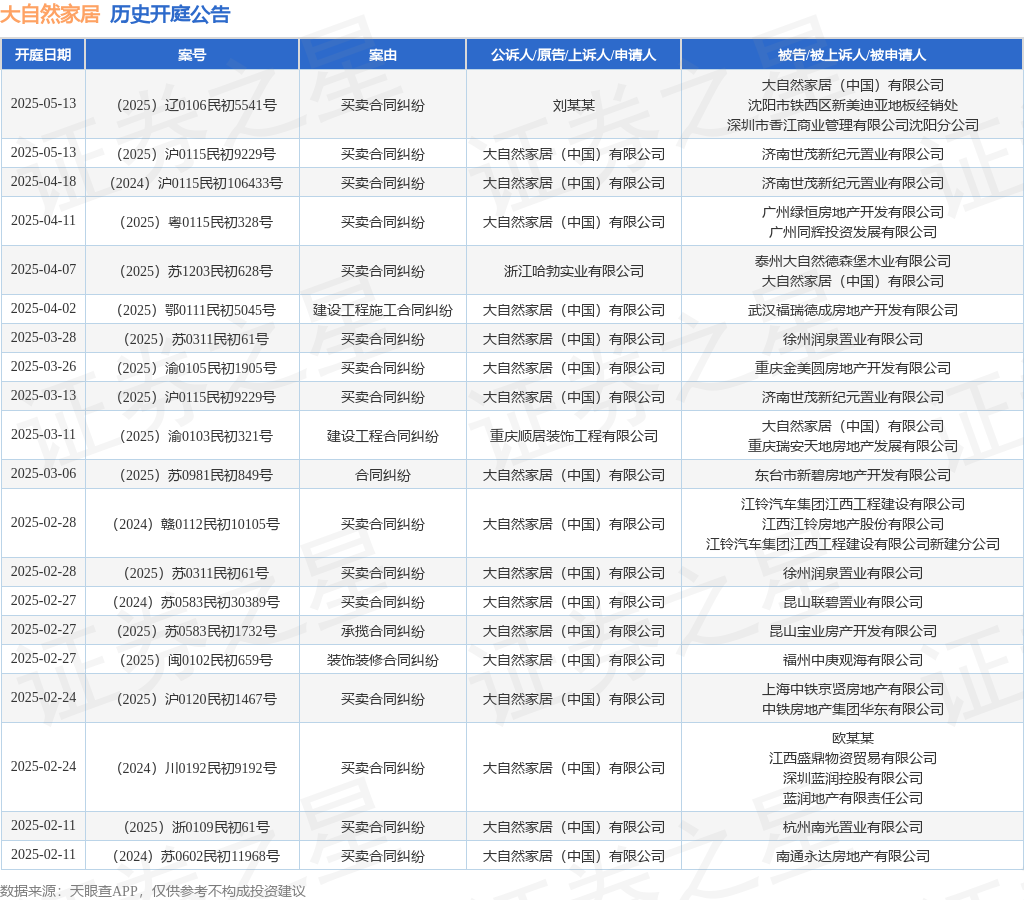The image size is (1024, 900).
Task: Click case number (2024)沪0115民初106433号
Action: pos(196,183)
